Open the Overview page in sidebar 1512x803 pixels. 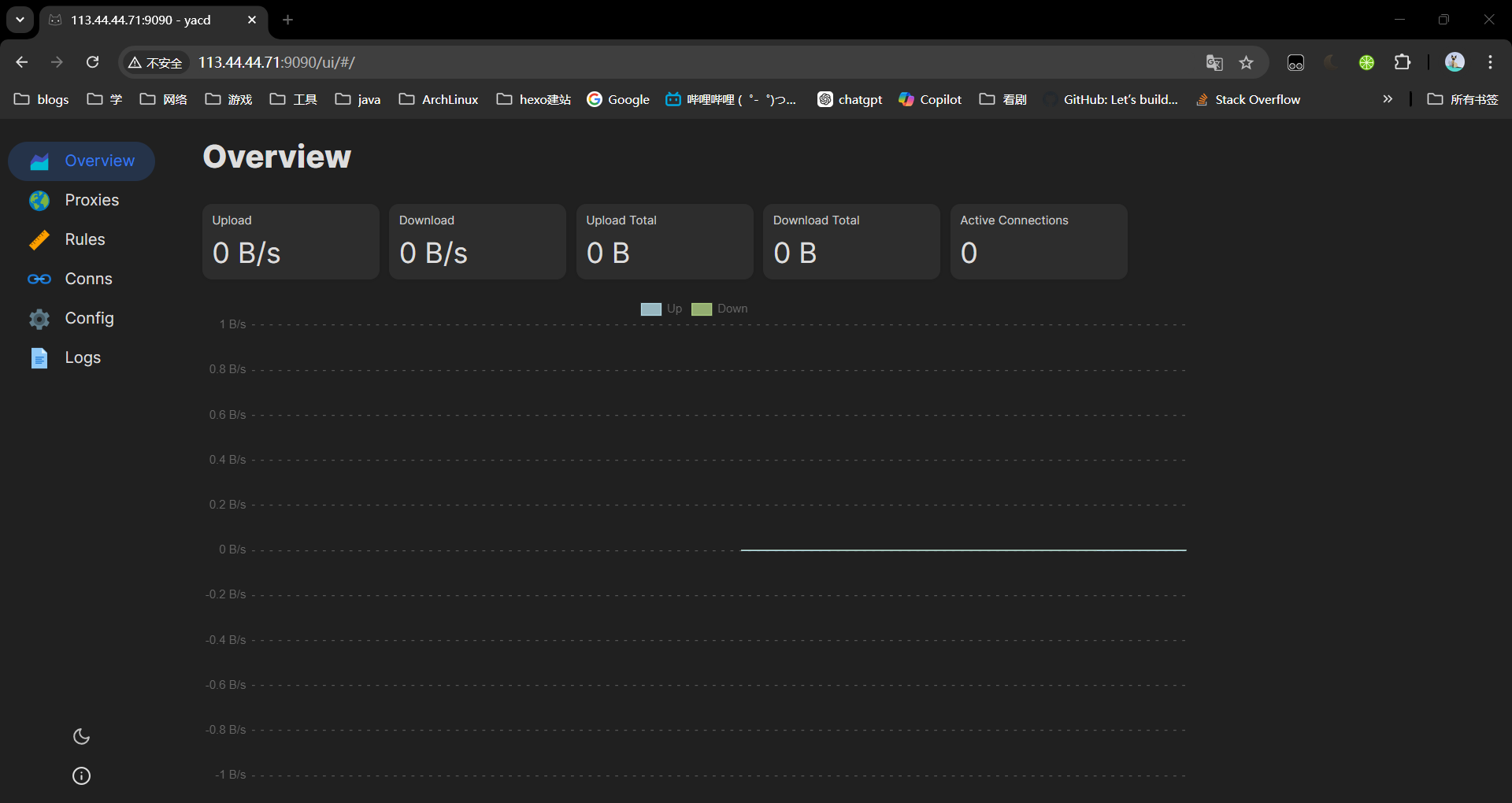(81, 161)
